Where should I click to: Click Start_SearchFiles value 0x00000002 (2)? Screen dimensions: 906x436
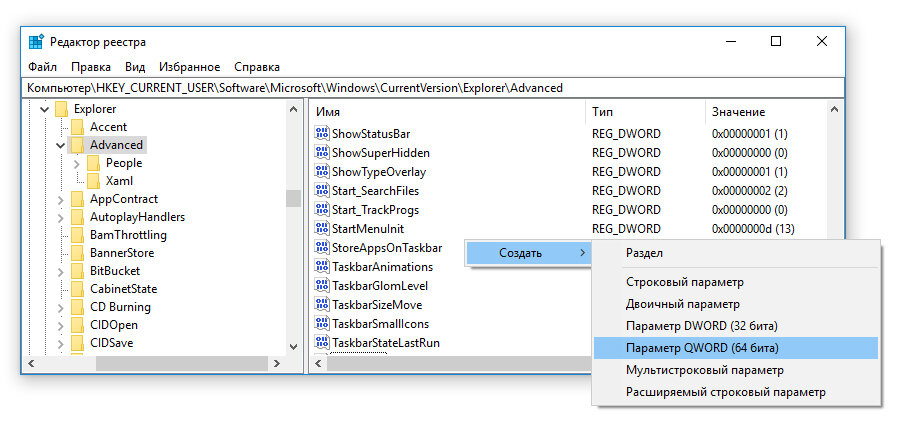coord(749,190)
